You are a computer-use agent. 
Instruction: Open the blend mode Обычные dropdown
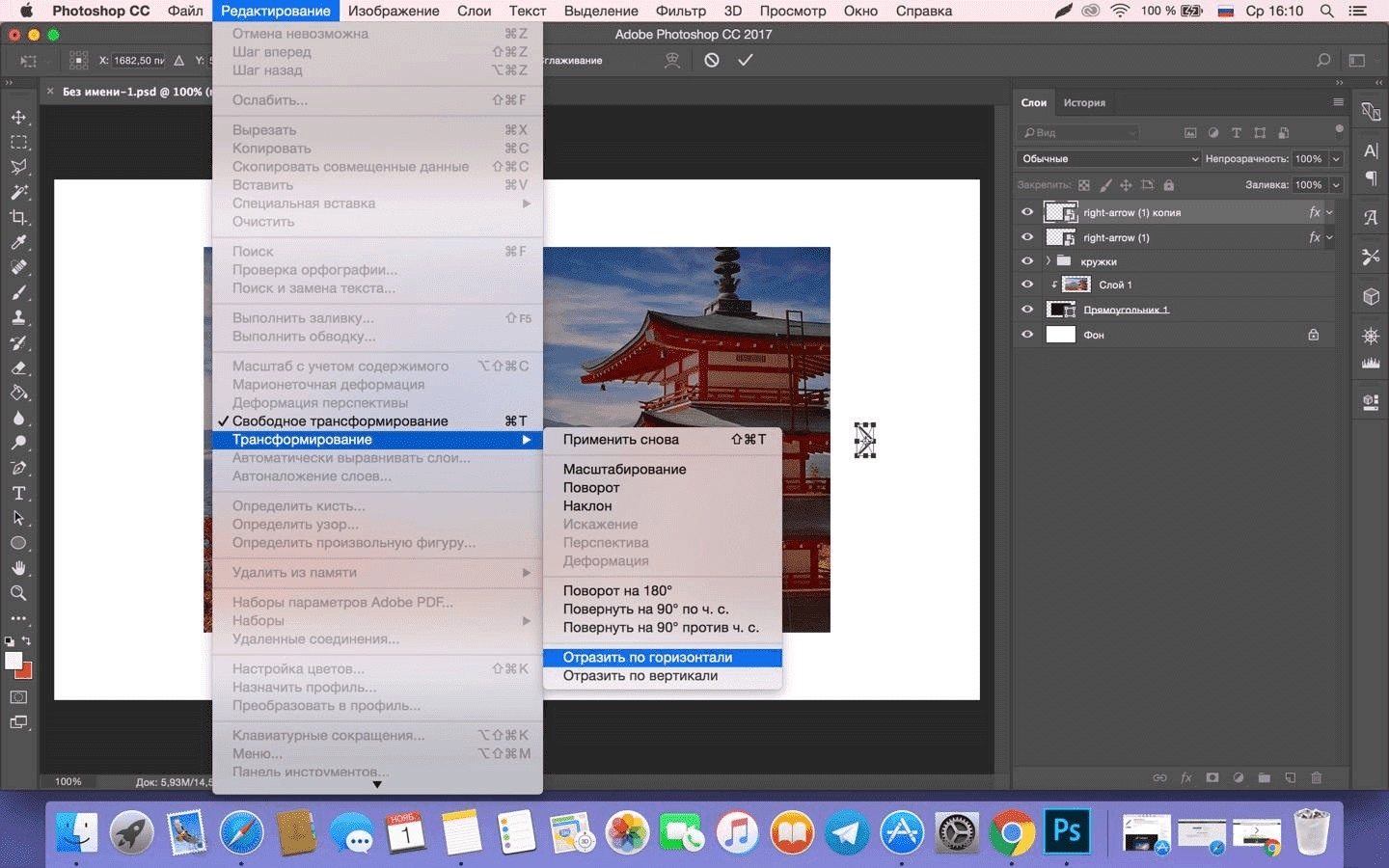point(1108,159)
